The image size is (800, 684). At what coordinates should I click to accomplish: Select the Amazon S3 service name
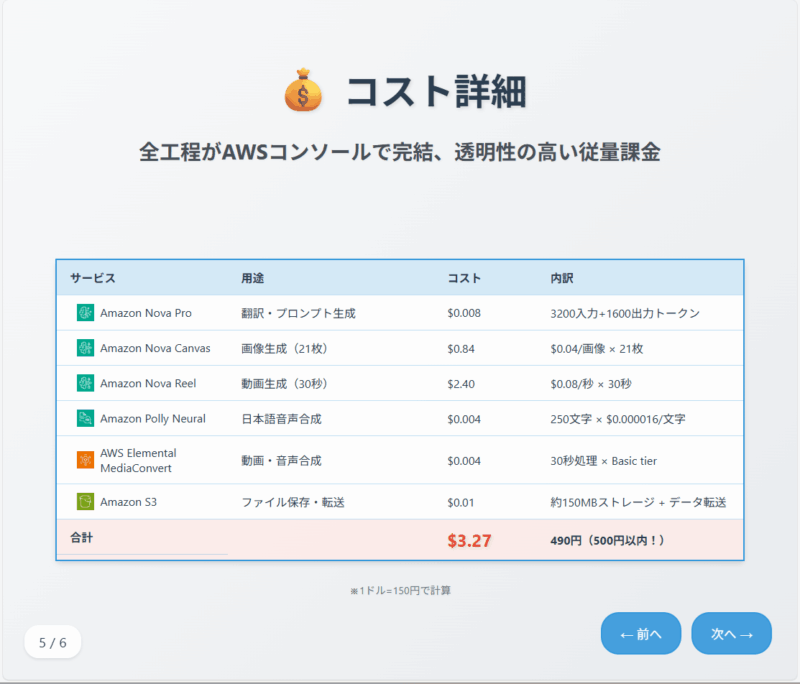point(129,502)
